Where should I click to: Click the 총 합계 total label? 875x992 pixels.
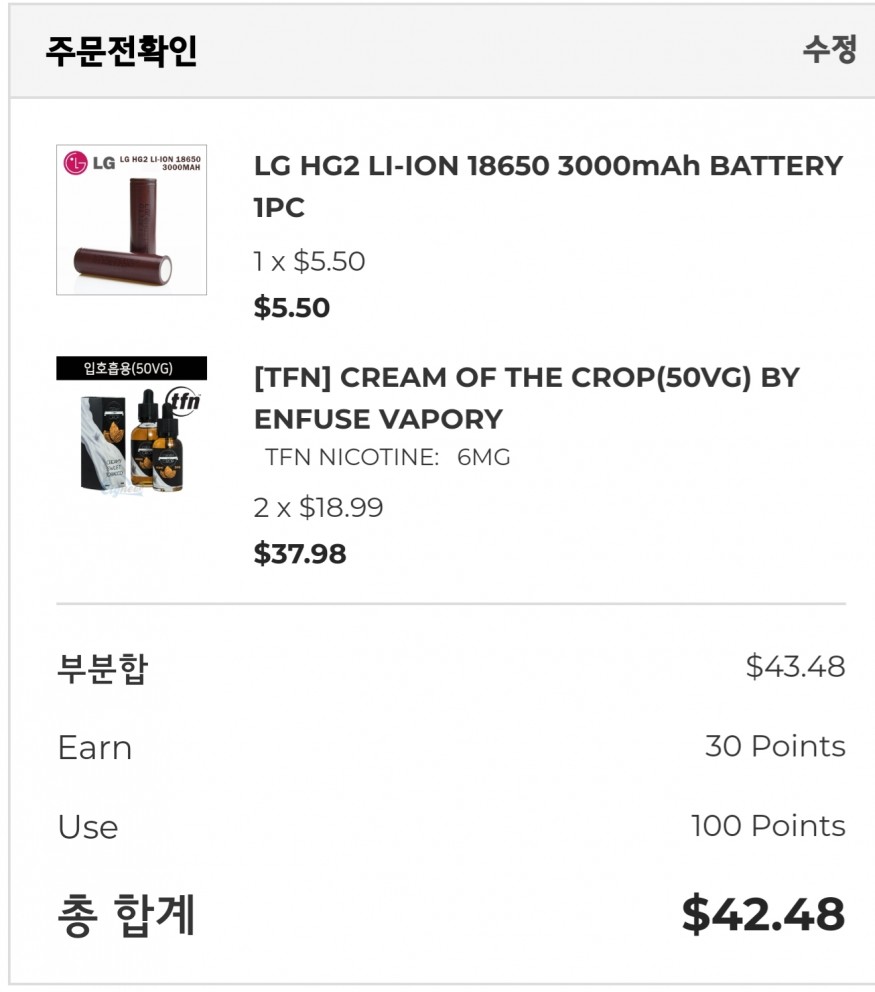126,915
